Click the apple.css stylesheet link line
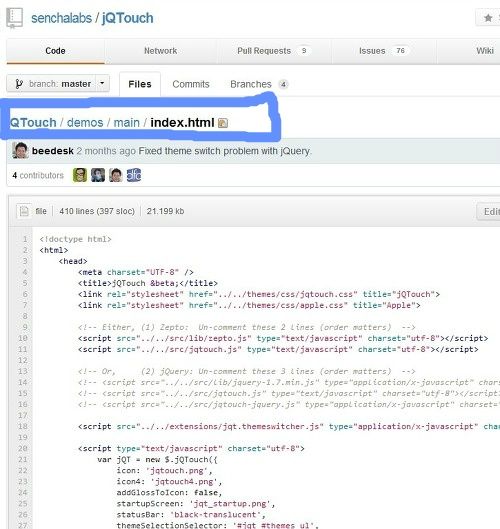Image resolution: width=500 pixels, height=529 pixels. [249, 305]
